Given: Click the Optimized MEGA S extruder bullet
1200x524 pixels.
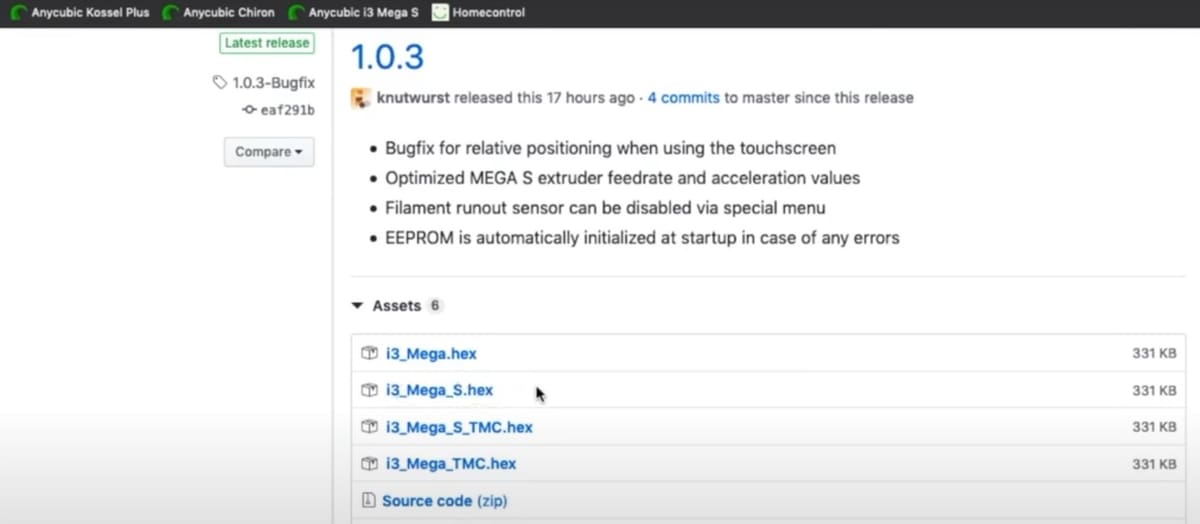Looking at the screenshot, I should [x=622, y=178].
